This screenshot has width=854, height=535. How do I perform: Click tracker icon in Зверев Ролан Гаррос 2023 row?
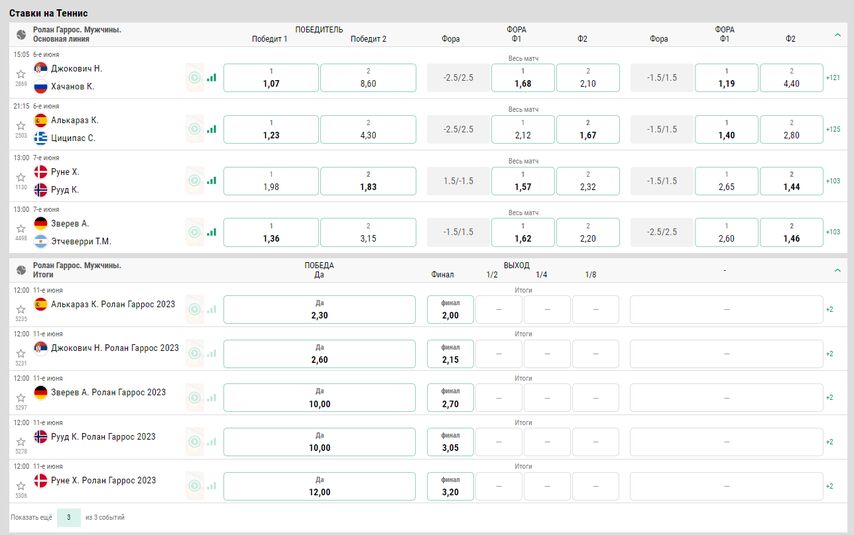(x=194, y=398)
